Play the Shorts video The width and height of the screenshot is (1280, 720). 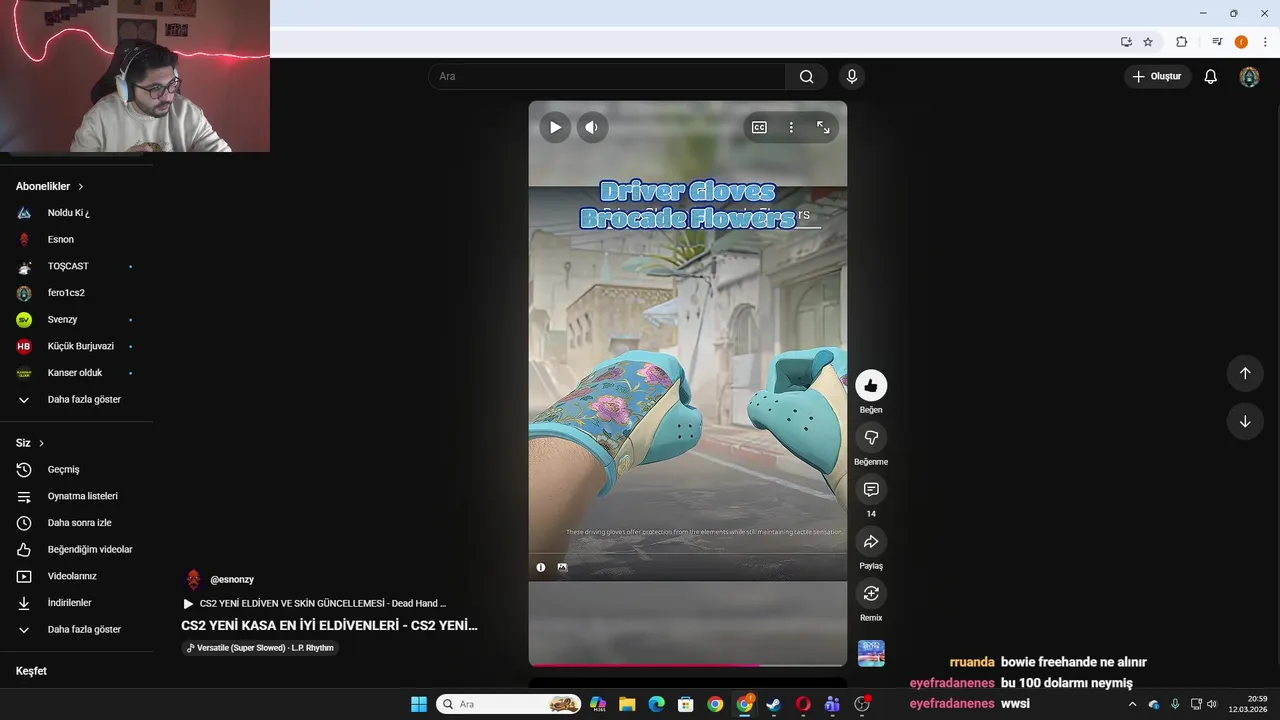555,127
